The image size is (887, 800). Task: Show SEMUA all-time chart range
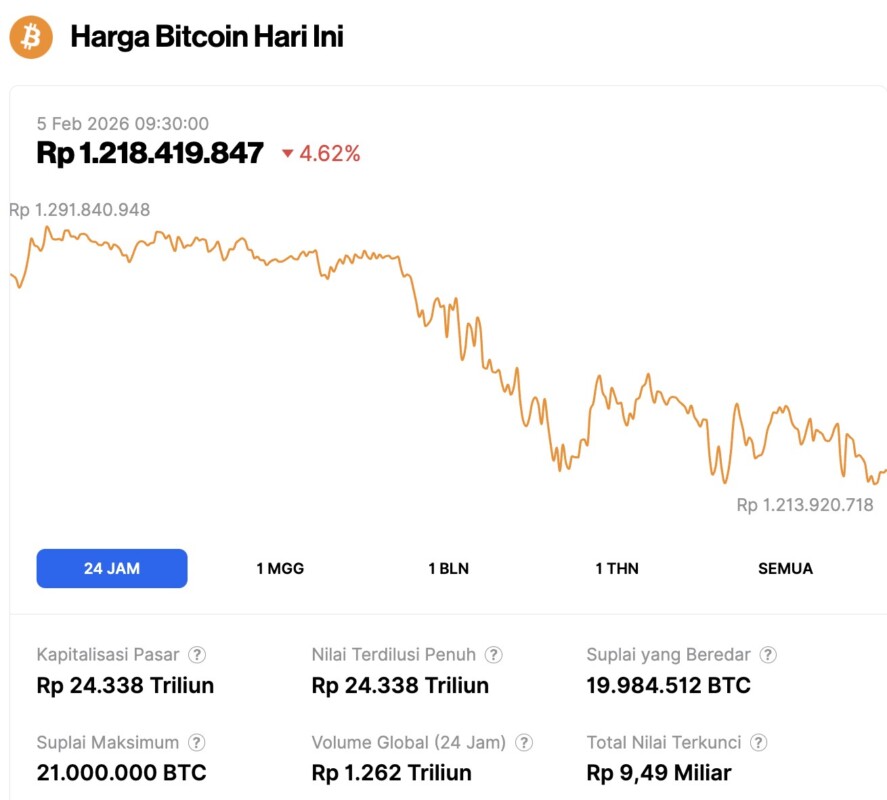785,568
